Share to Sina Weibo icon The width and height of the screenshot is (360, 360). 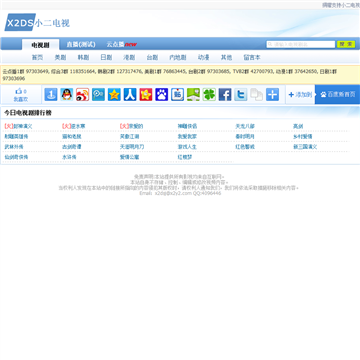pos(82,95)
